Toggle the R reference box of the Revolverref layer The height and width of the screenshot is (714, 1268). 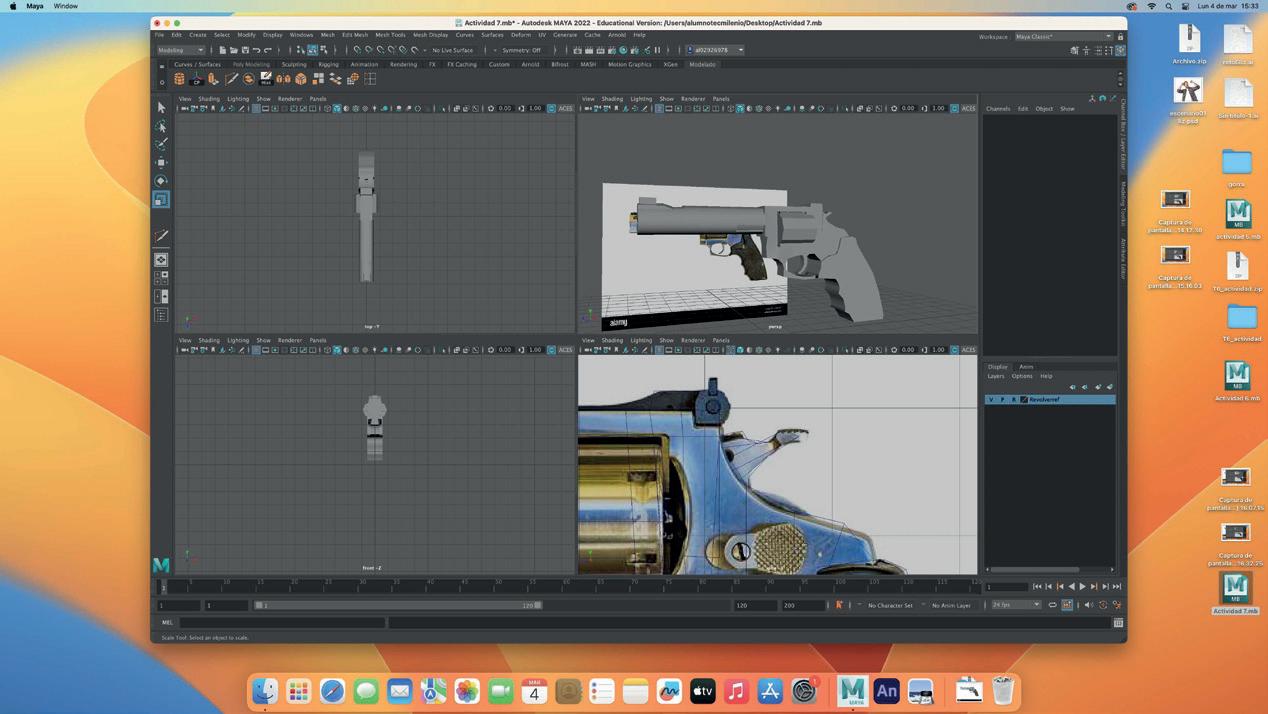point(1013,399)
